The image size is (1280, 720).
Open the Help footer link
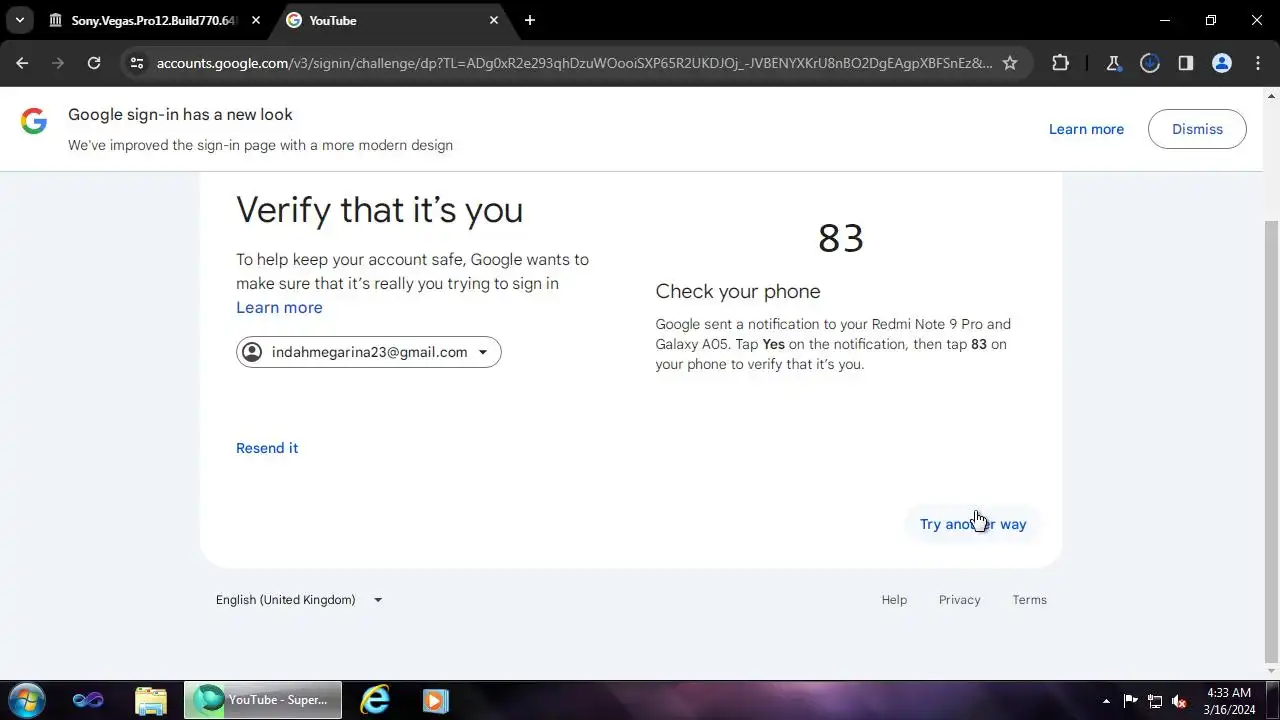pos(894,600)
